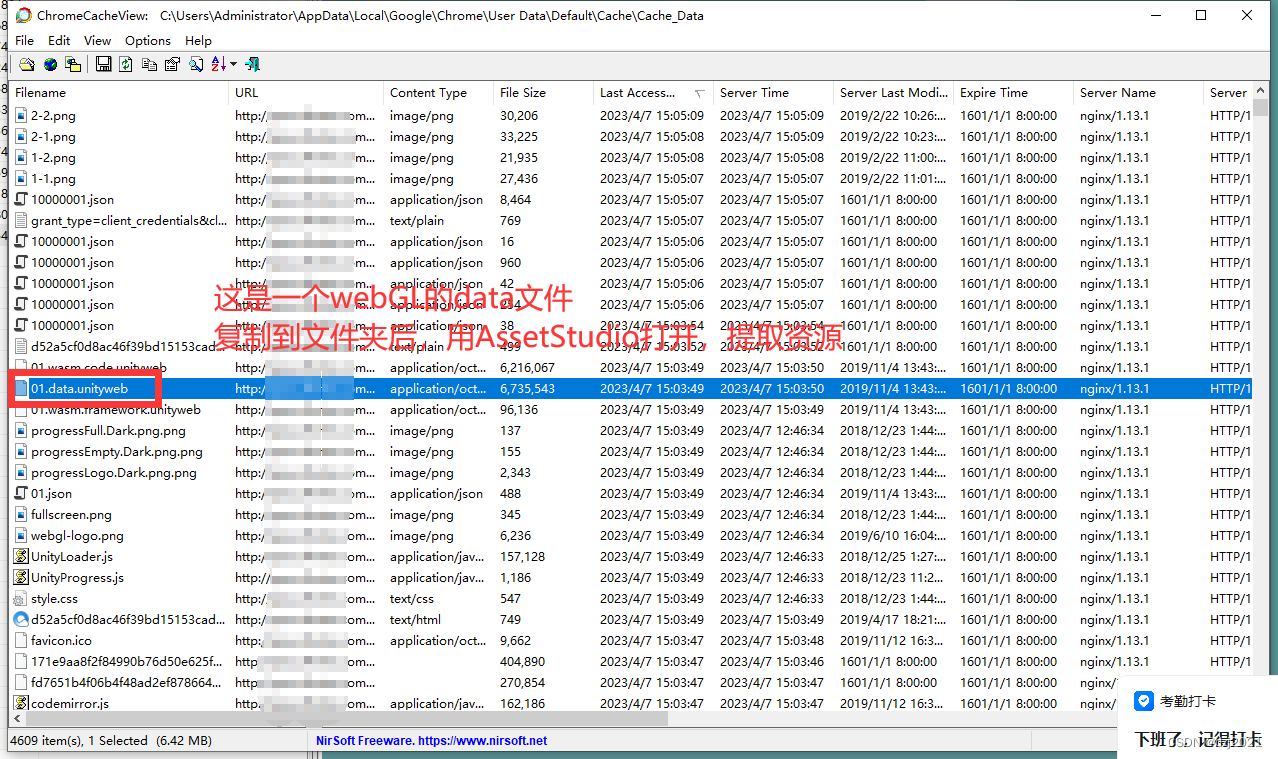Open the File menu

coord(25,40)
